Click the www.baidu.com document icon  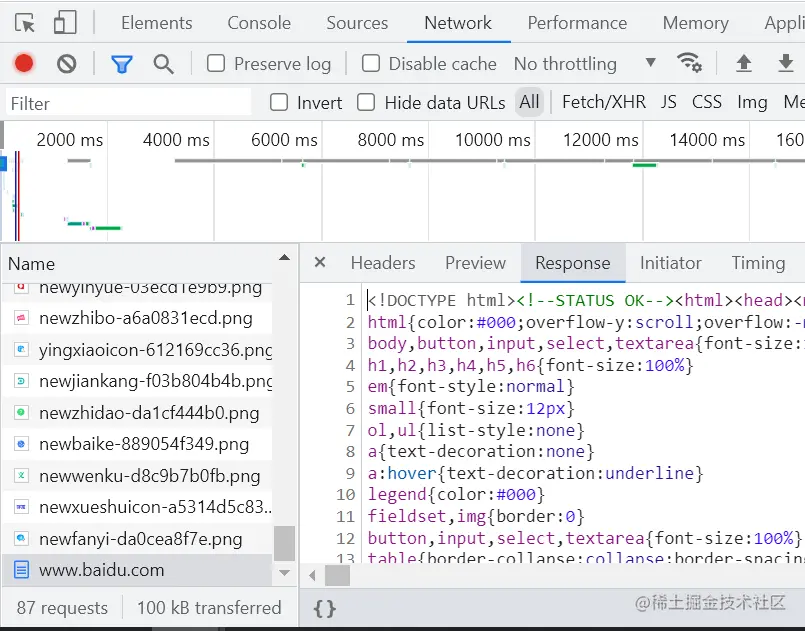coord(21,570)
